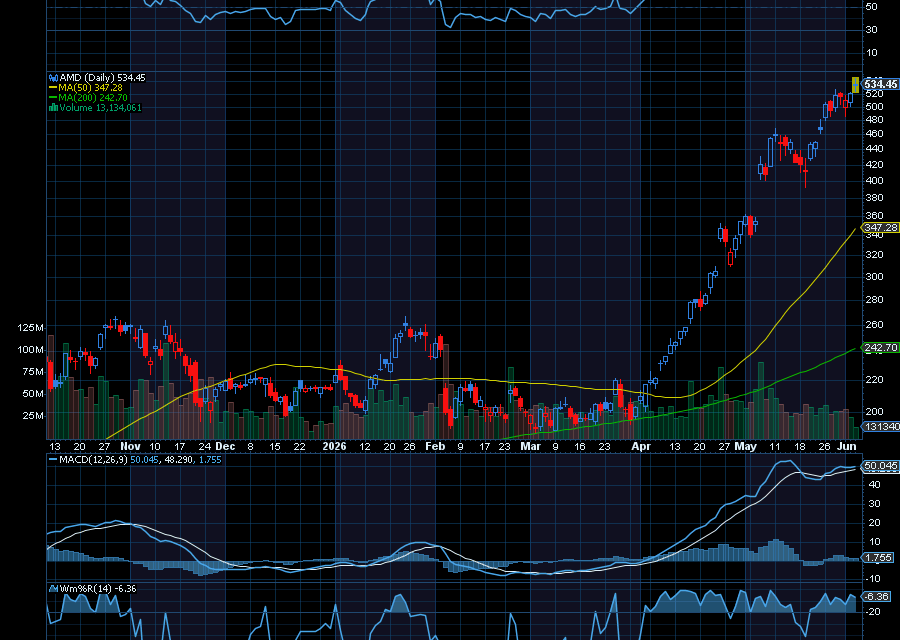The height and width of the screenshot is (640, 900).
Task: Select the MA(200) 242.70 legend text
Action: pyautogui.click(x=93, y=98)
